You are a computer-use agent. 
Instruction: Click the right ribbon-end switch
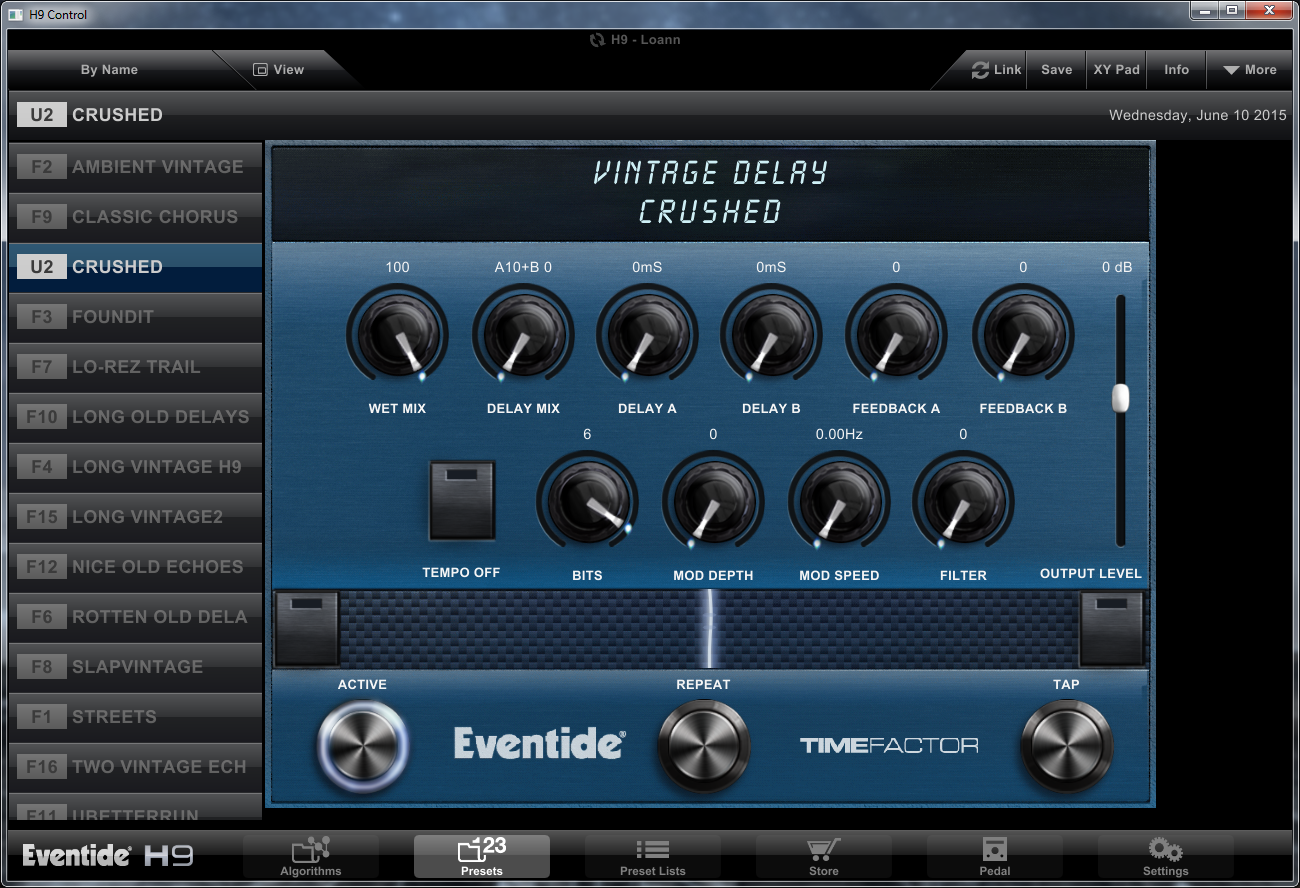click(1111, 628)
